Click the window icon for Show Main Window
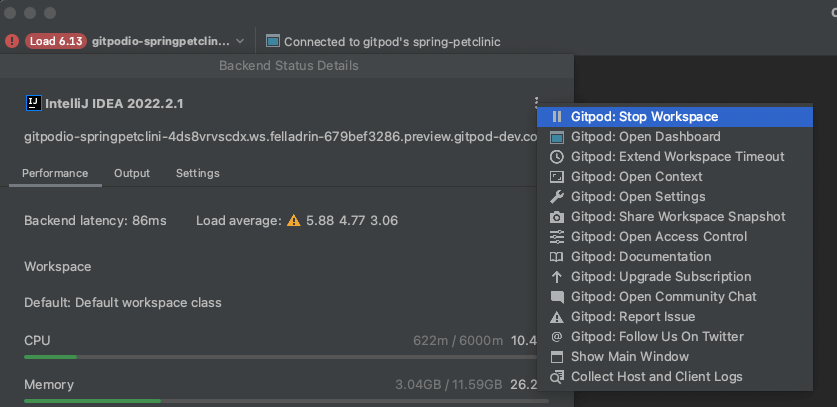 [557, 357]
